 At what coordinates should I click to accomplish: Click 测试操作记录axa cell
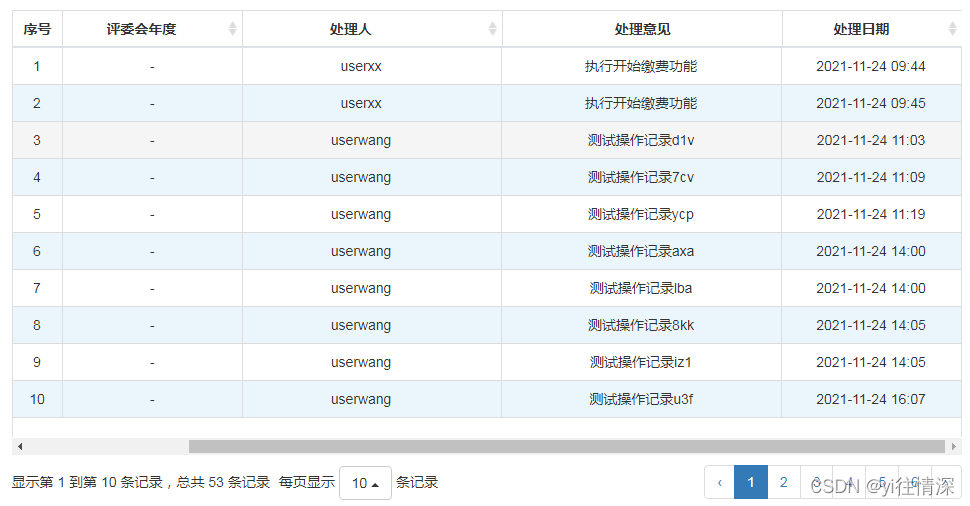tap(641, 252)
